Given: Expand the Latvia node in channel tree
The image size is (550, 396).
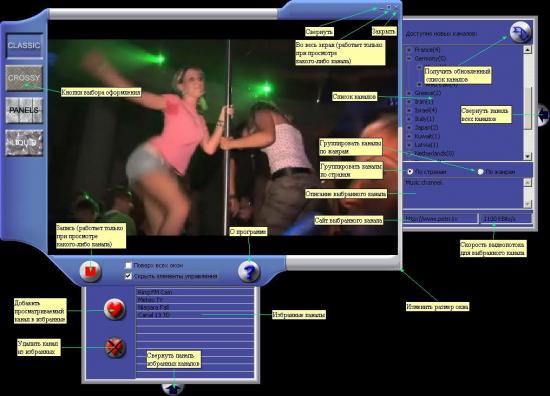Looking at the screenshot, I should coord(409,145).
